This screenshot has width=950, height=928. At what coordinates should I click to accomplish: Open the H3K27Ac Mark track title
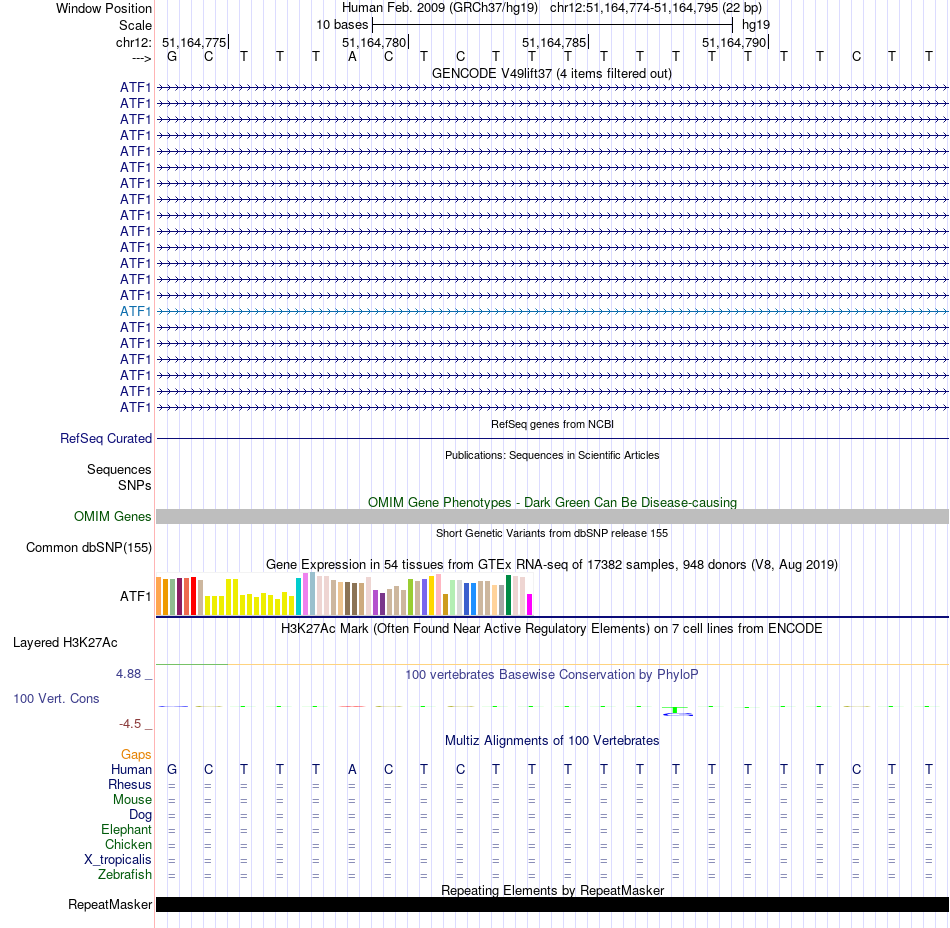552,629
